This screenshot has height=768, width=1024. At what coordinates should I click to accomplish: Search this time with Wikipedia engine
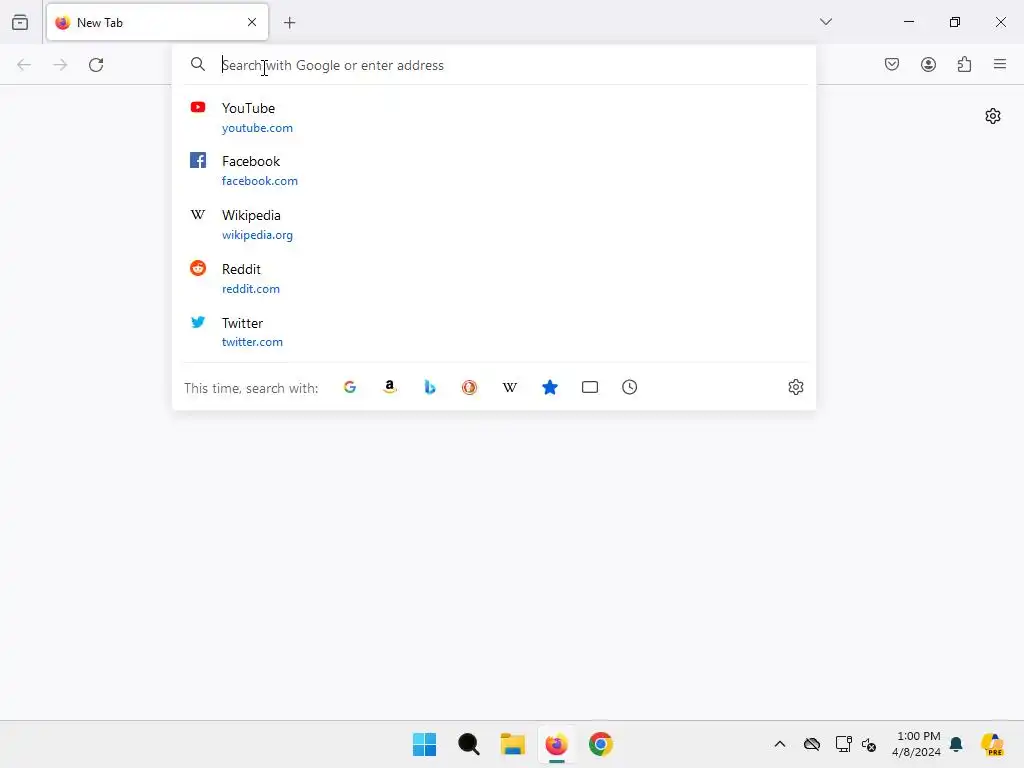(509, 387)
